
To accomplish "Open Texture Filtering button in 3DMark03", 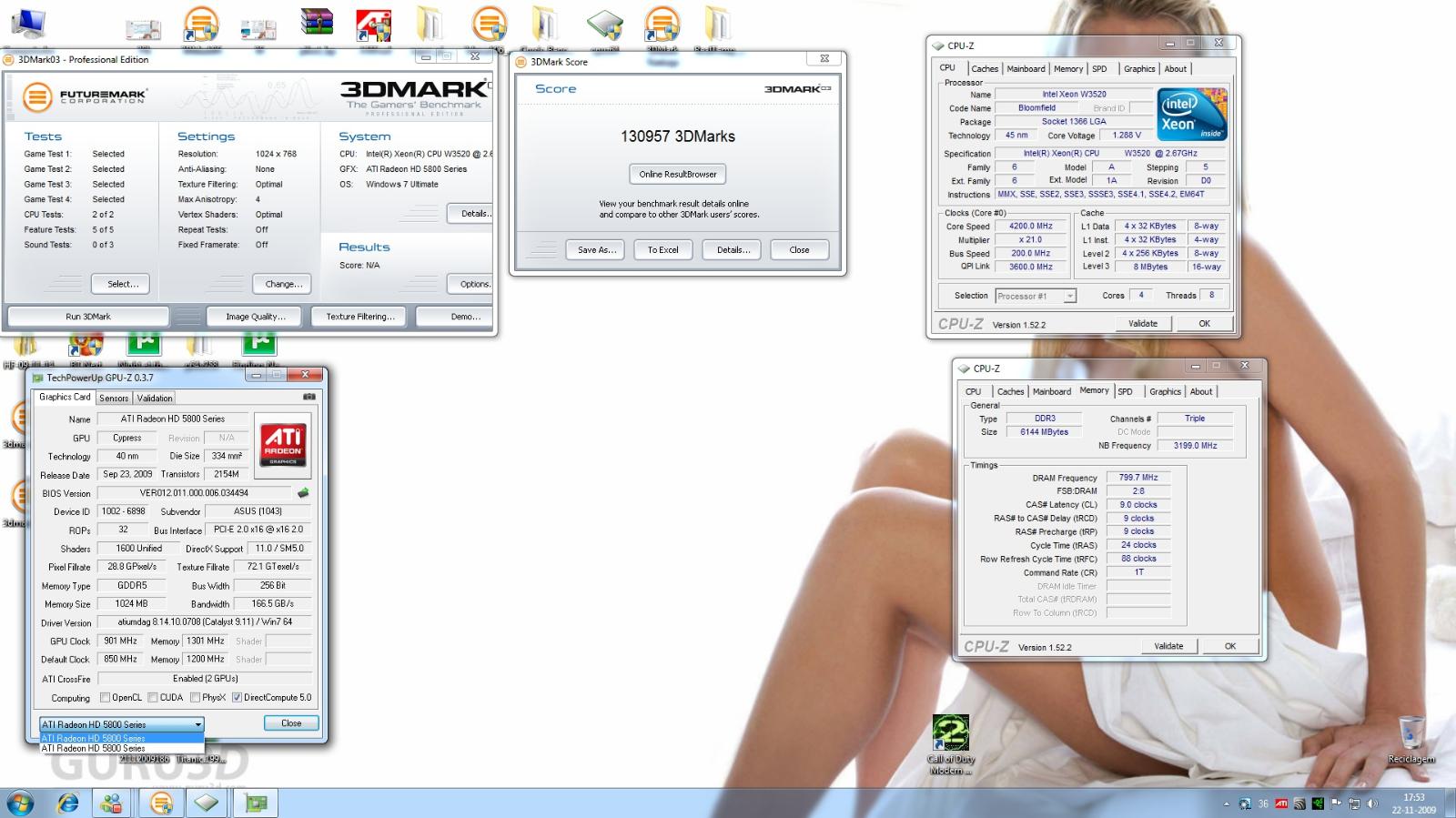I will [360, 317].
